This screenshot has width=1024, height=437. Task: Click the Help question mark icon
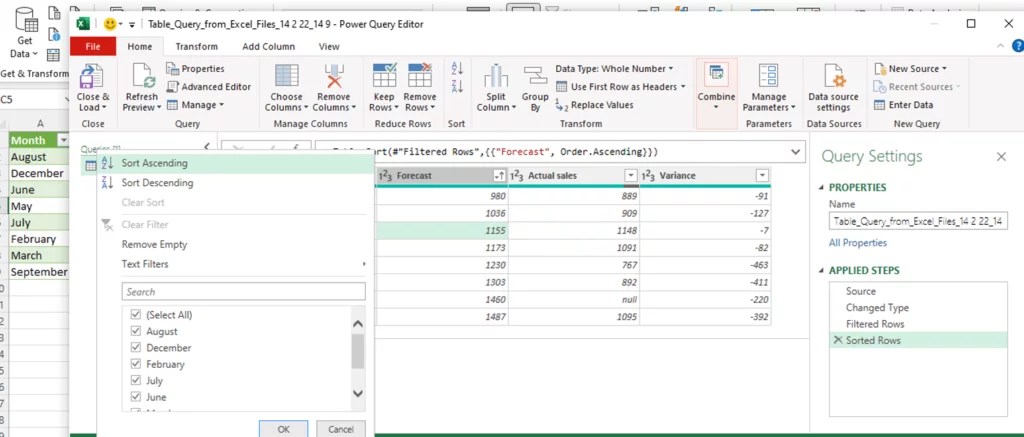1017,46
